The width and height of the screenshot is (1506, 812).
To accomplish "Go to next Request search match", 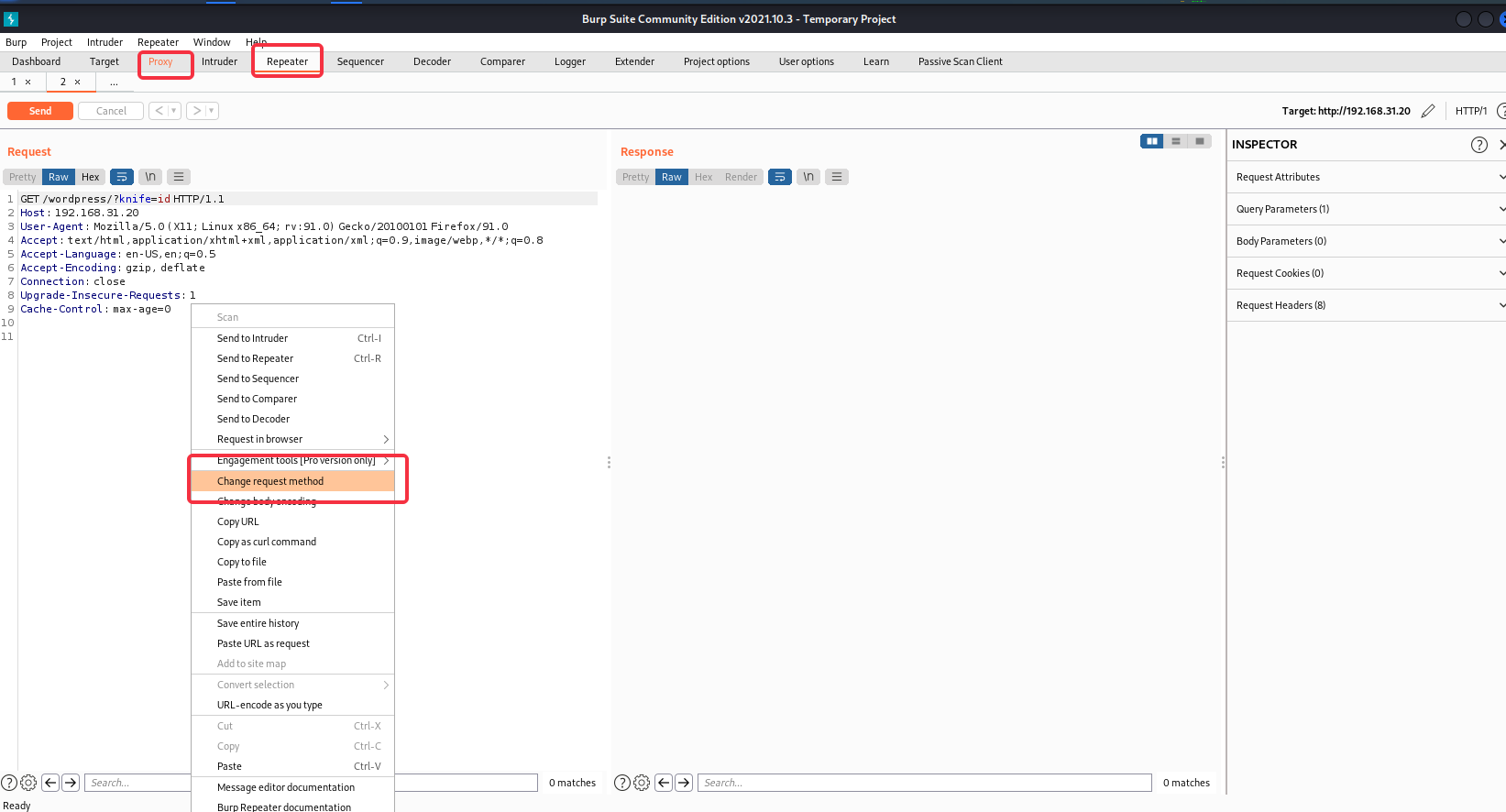I will click(x=71, y=783).
